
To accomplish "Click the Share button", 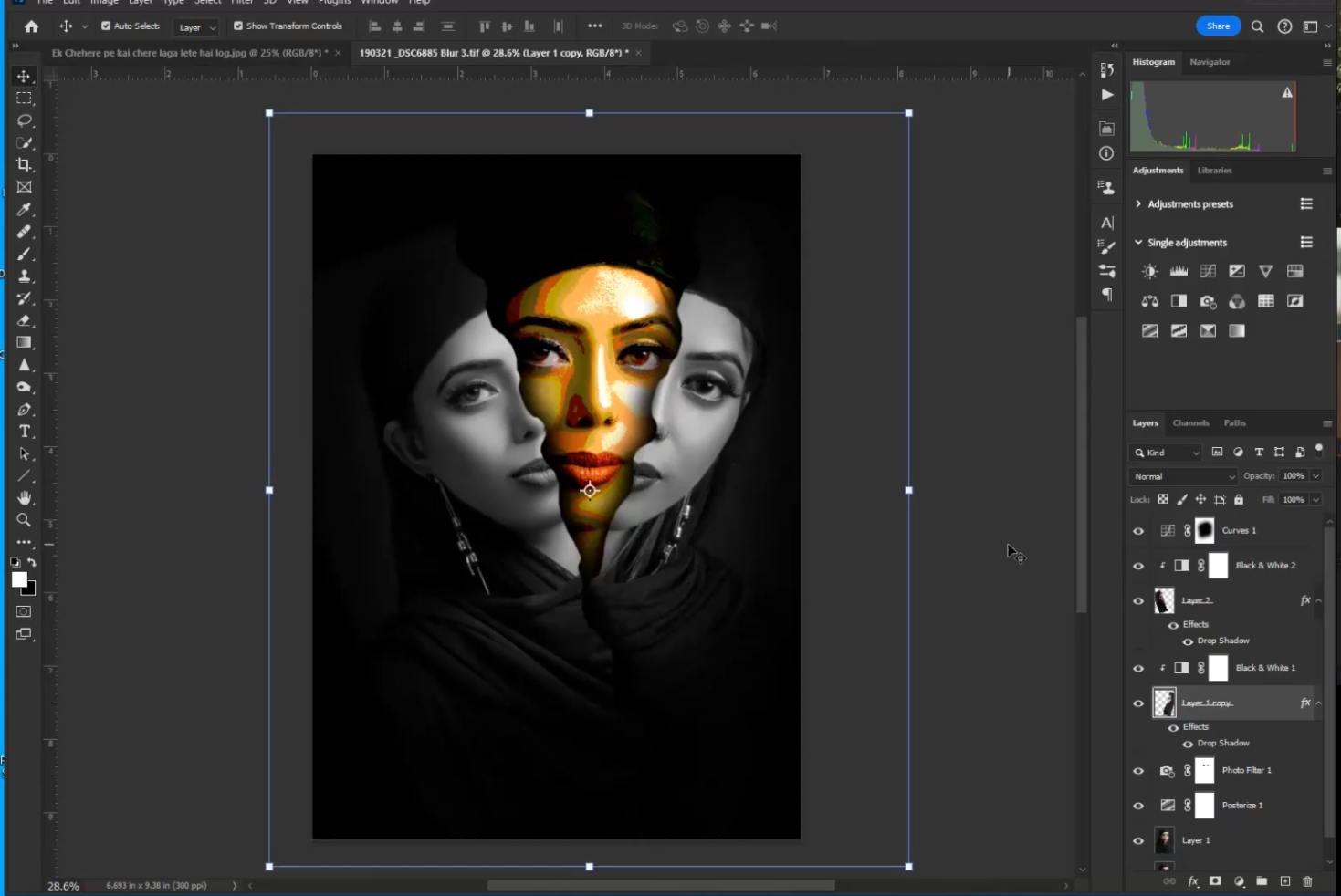I will (x=1218, y=26).
